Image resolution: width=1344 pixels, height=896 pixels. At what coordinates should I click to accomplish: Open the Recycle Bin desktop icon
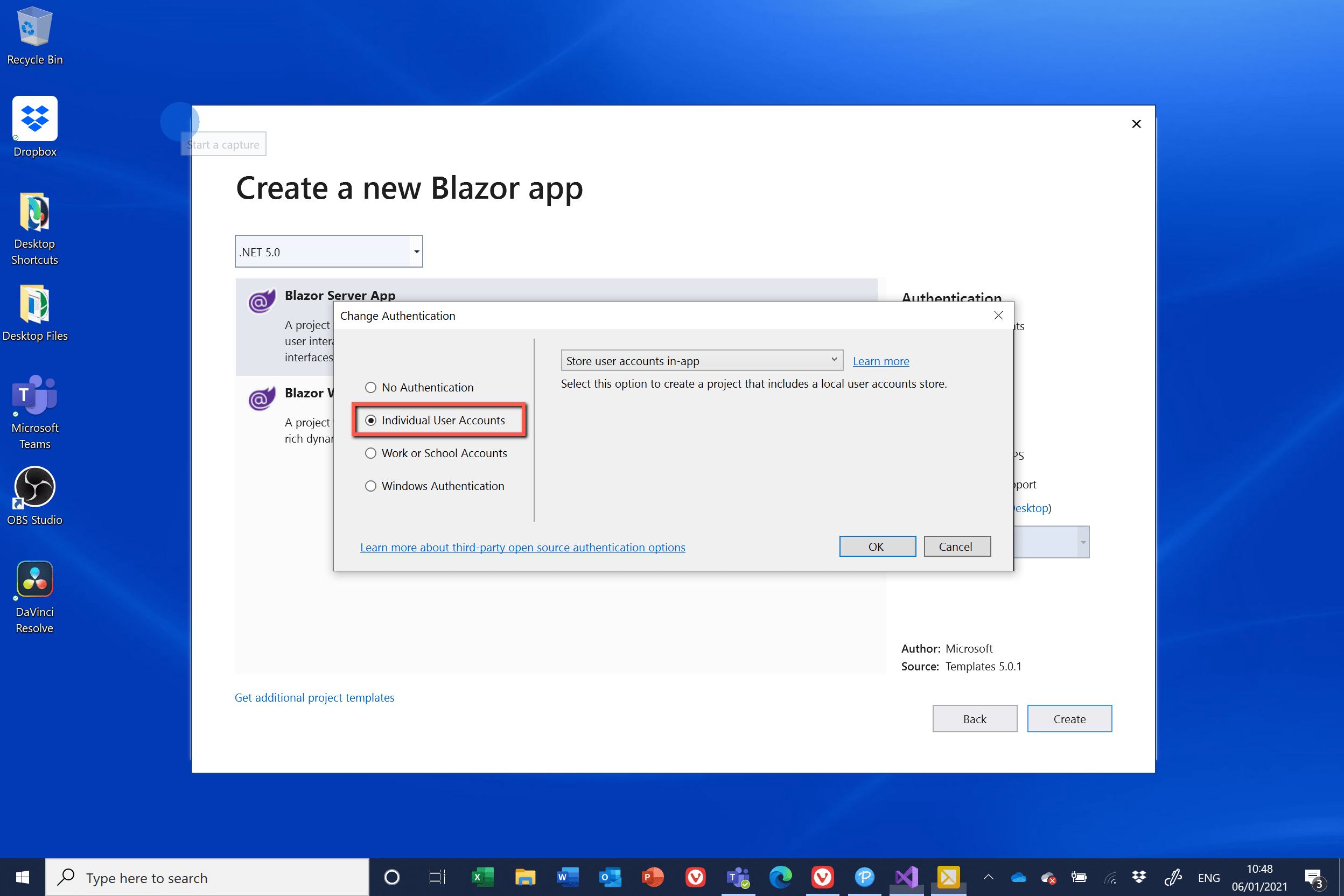click(x=35, y=36)
